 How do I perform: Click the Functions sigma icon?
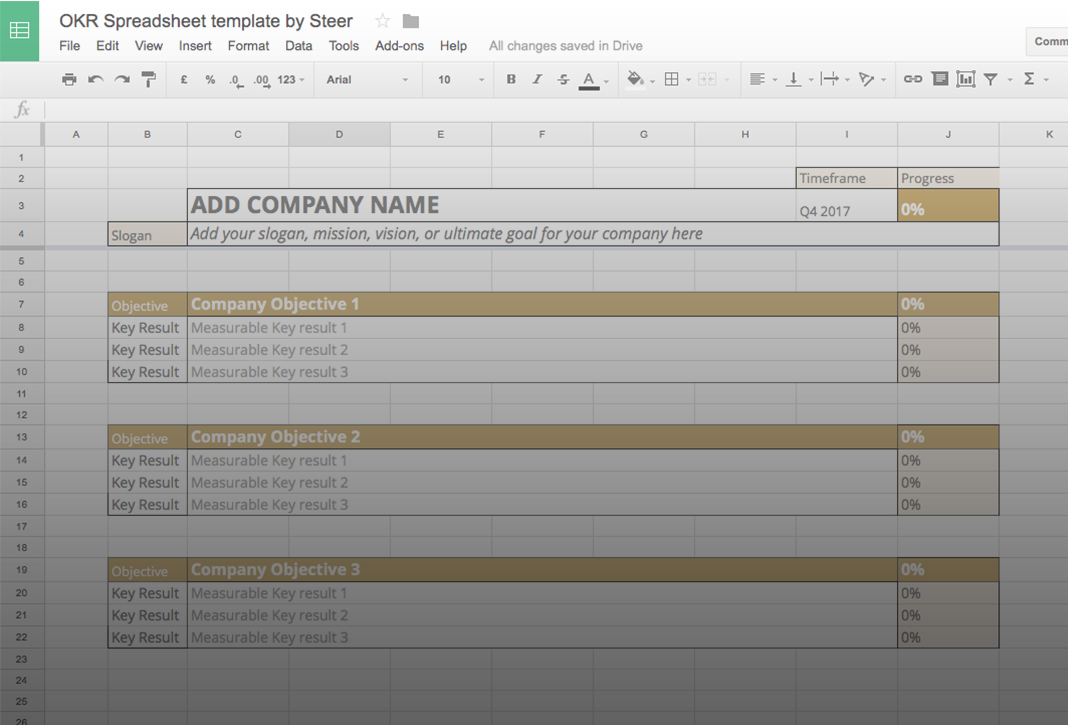(1029, 79)
